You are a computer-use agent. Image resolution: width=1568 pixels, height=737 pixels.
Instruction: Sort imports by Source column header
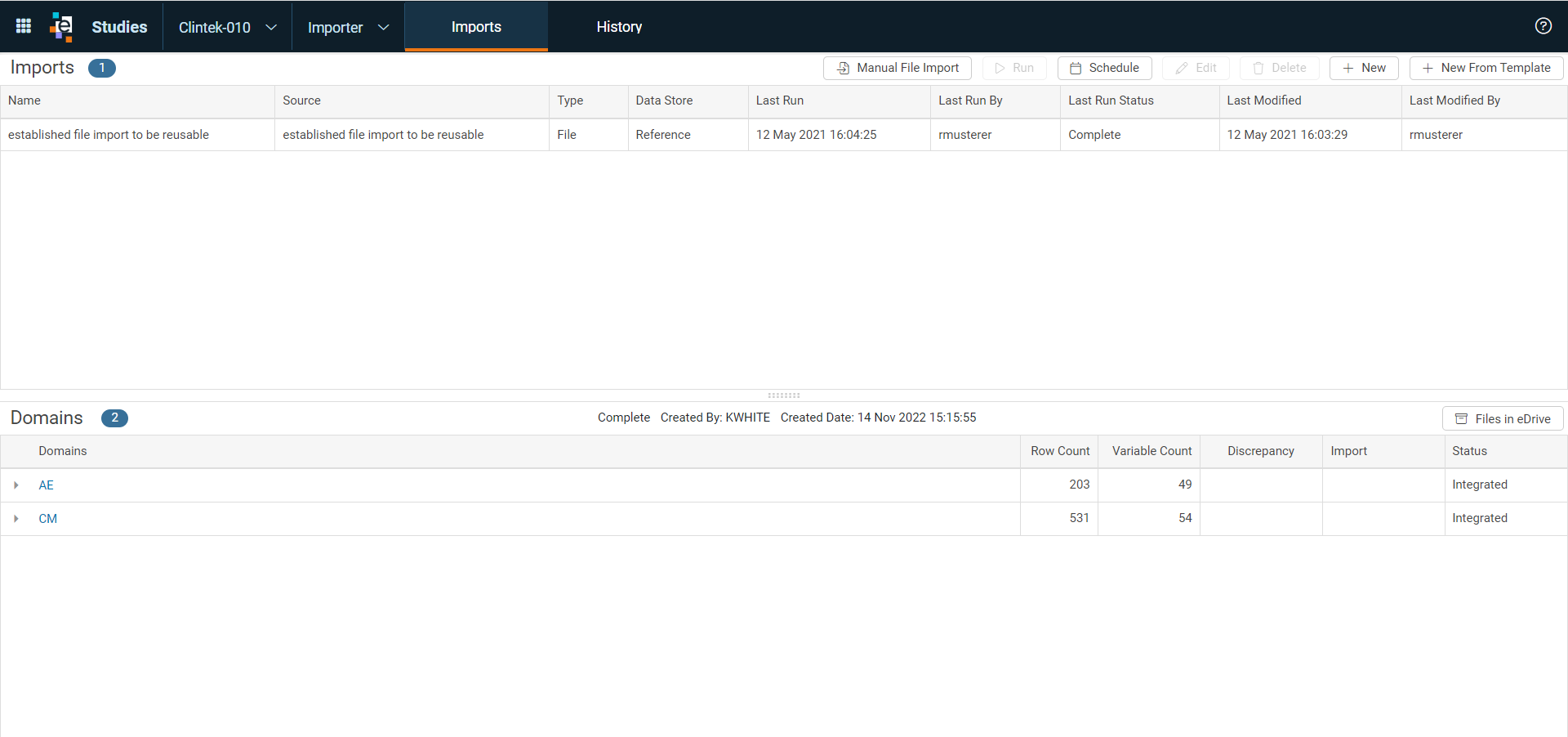[x=412, y=100]
